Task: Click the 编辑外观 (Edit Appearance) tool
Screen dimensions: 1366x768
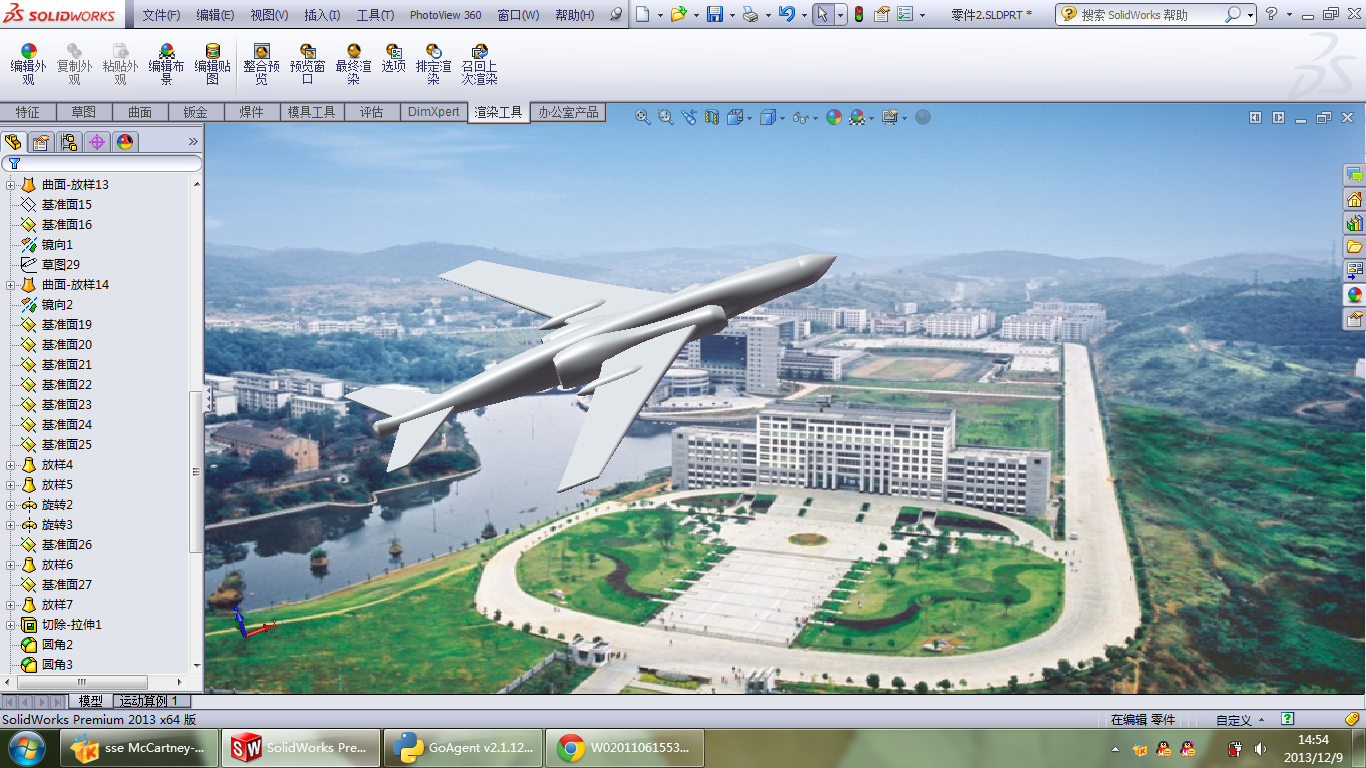Action: 28,64
